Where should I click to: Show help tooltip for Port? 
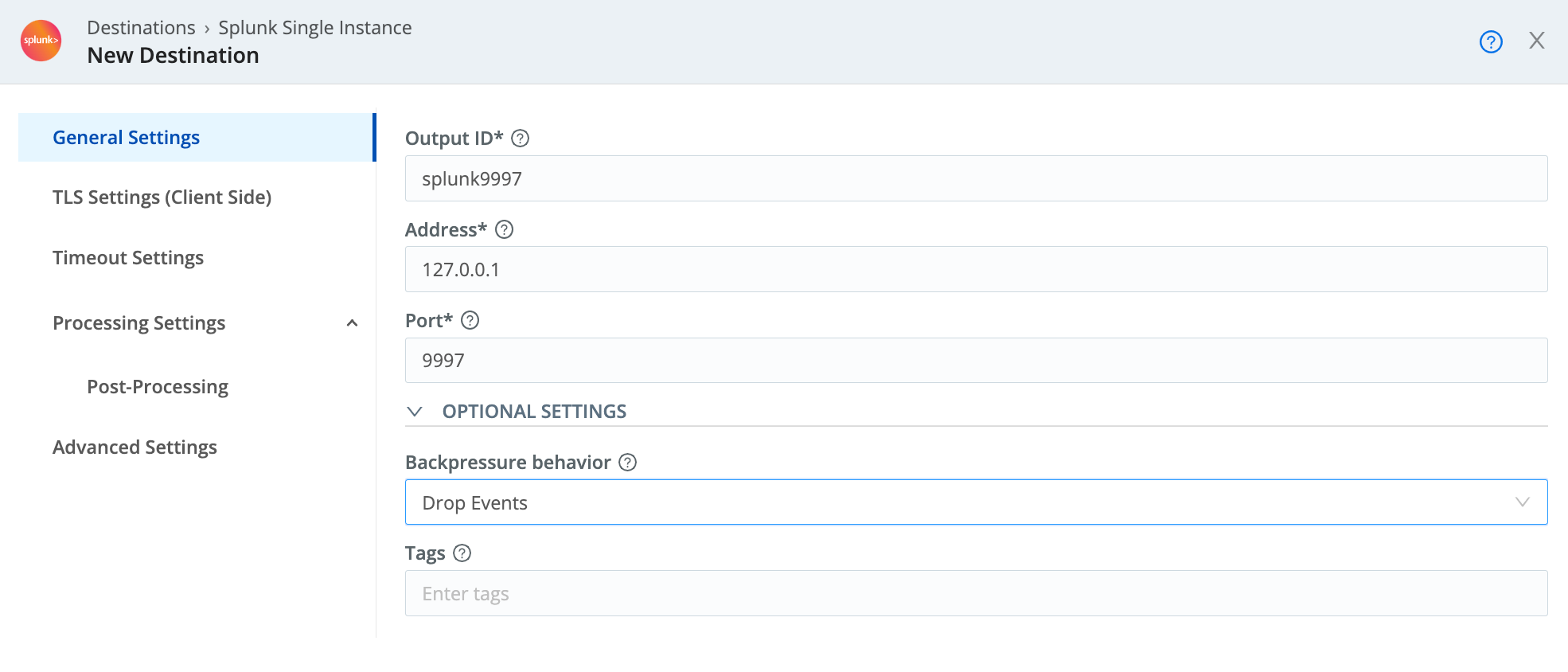click(470, 320)
